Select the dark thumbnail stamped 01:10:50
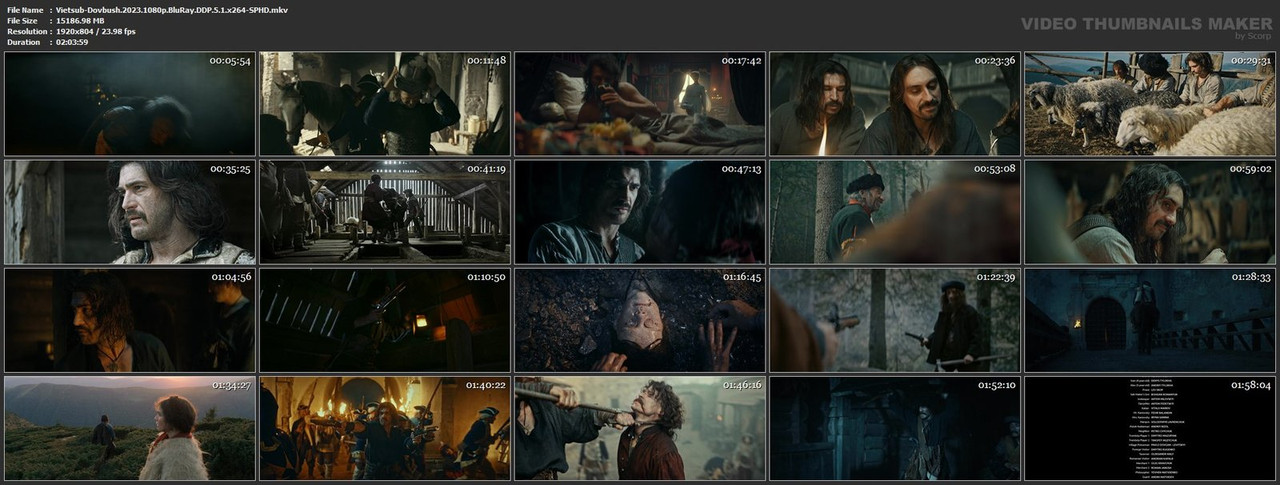 tap(385, 320)
